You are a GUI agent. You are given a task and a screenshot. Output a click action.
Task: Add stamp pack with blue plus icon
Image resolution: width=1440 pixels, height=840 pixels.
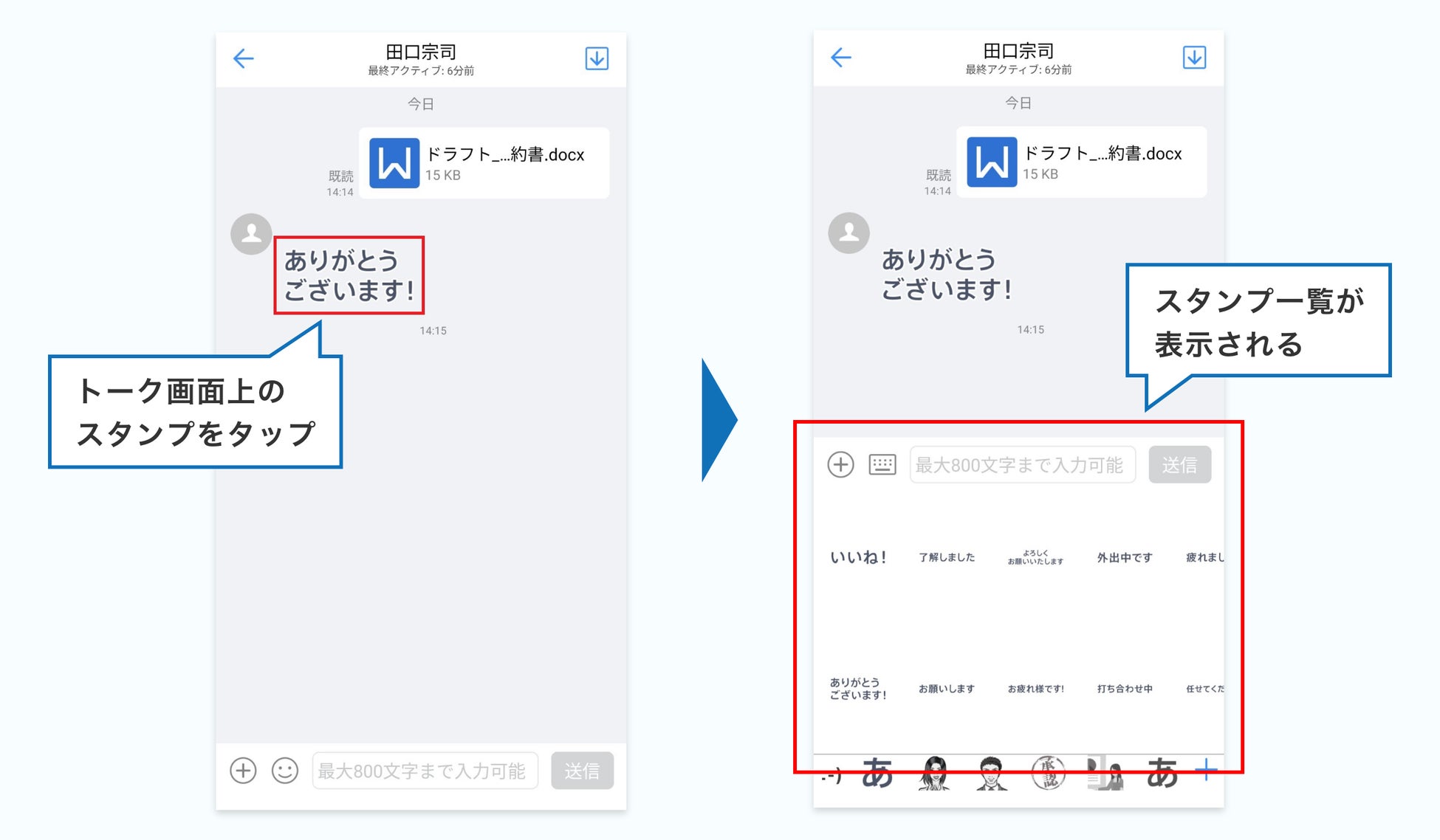click(1206, 770)
